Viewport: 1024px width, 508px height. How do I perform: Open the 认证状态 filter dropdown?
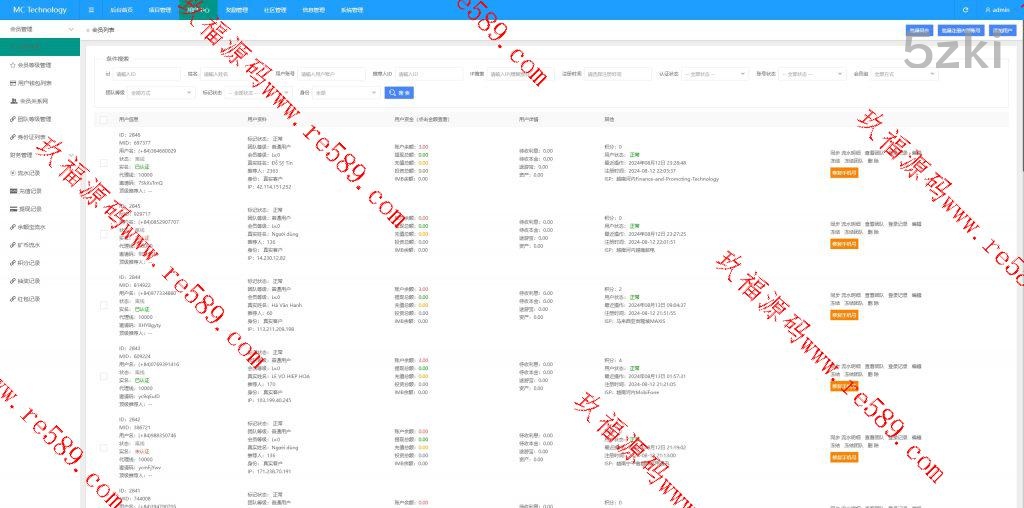pos(716,74)
